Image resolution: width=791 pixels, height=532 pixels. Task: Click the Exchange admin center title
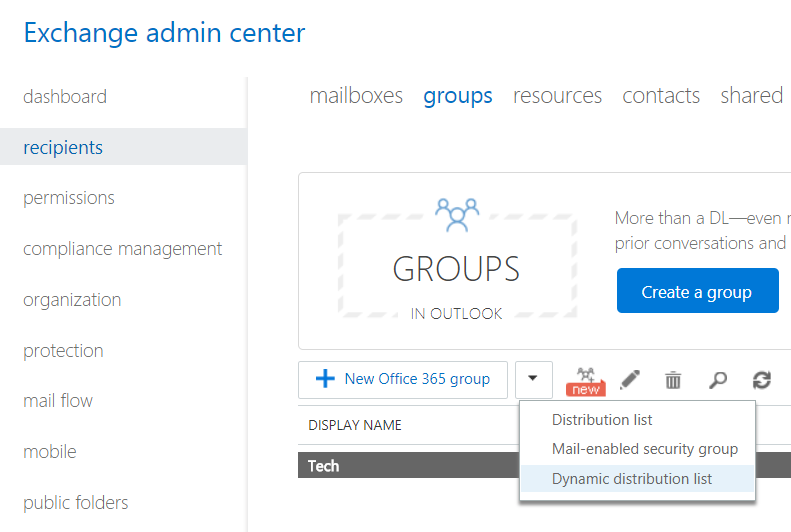[164, 33]
